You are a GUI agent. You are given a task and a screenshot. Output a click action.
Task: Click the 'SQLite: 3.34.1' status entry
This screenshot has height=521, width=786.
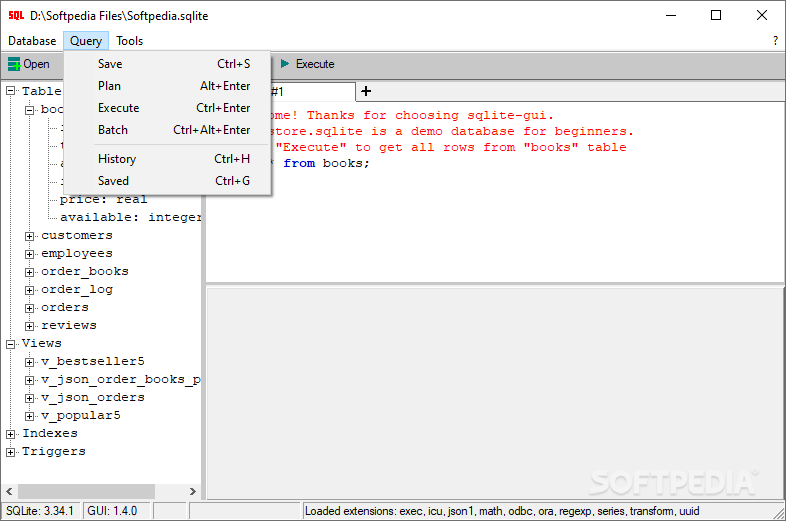pos(40,511)
